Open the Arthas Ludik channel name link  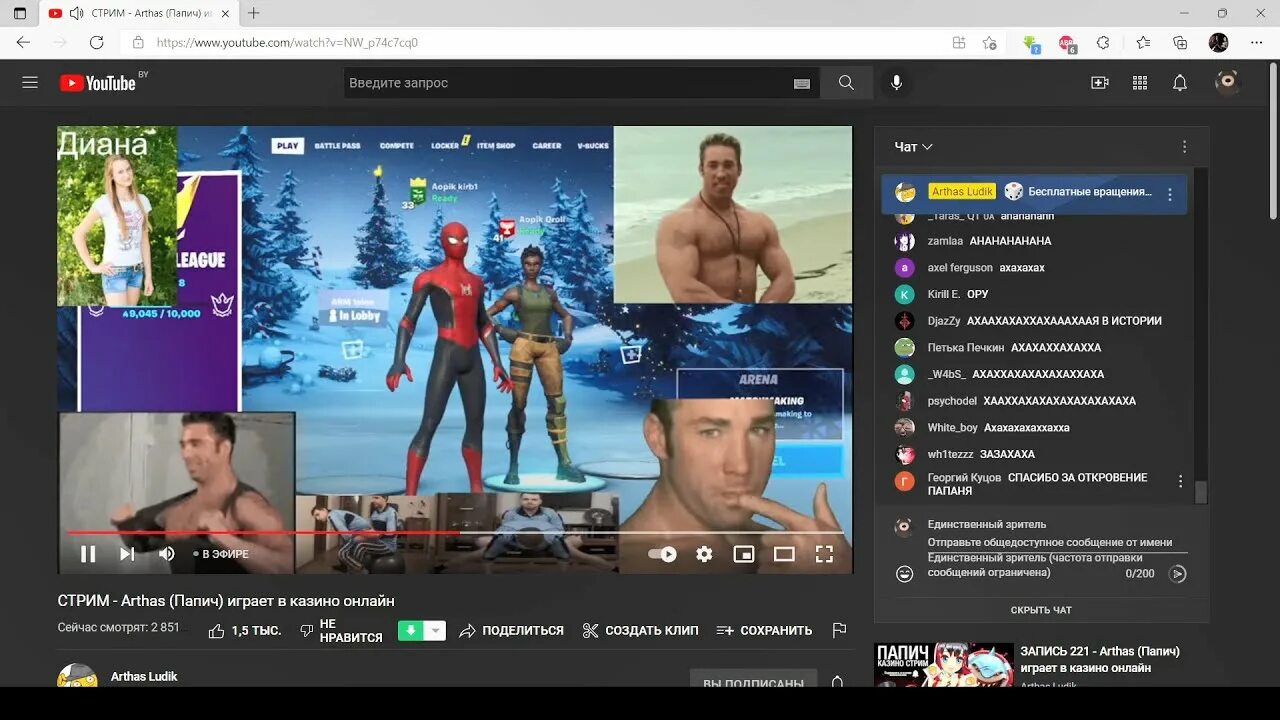tap(144, 677)
